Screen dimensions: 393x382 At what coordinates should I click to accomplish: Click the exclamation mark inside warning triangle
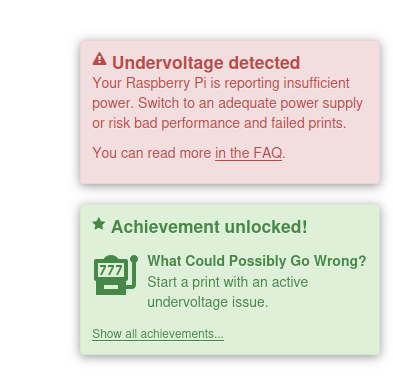(x=99, y=60)
